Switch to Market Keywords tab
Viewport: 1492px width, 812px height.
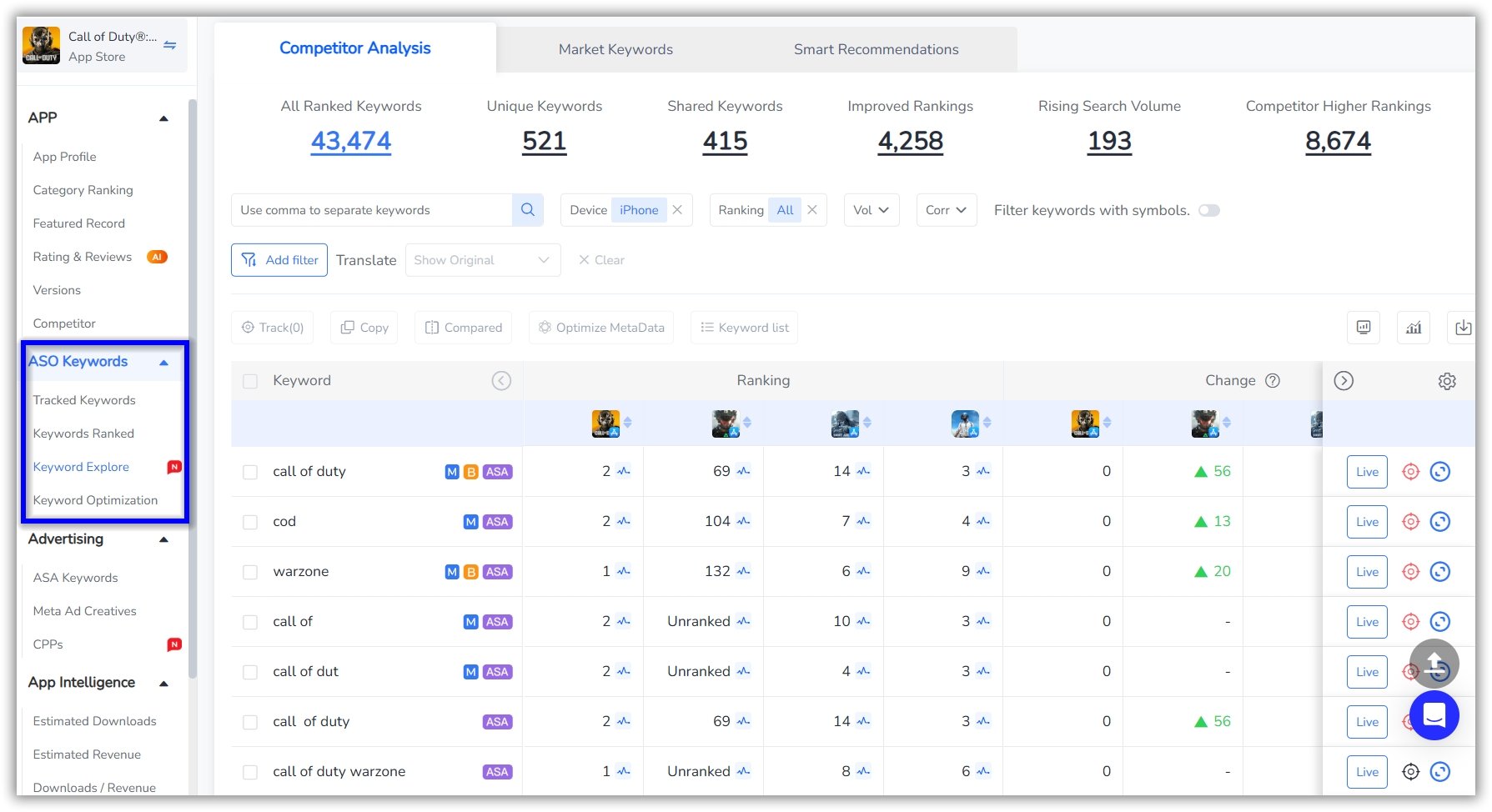click(615, 49)
